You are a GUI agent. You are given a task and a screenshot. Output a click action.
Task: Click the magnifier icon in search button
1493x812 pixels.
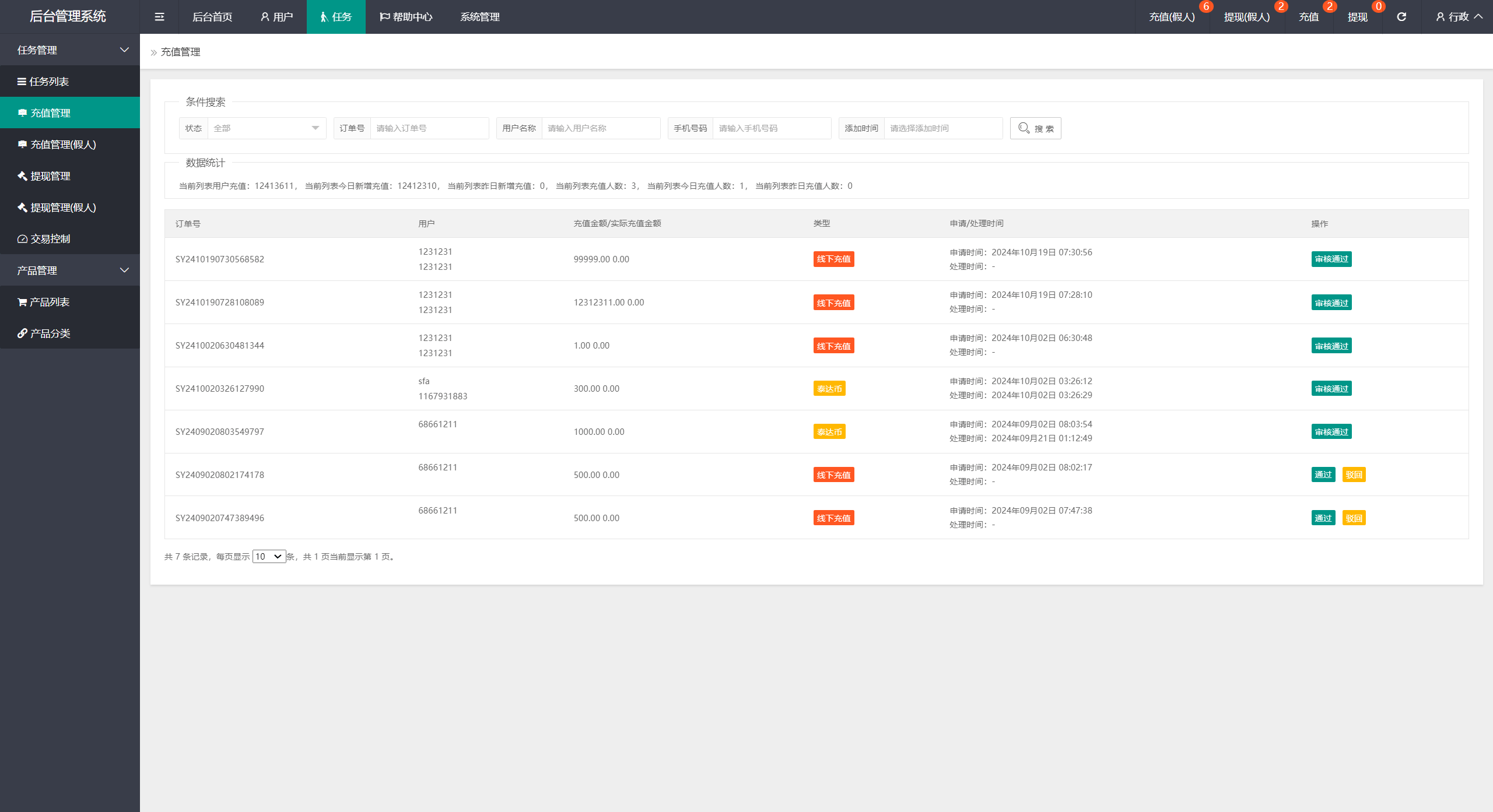[1024, 128]
